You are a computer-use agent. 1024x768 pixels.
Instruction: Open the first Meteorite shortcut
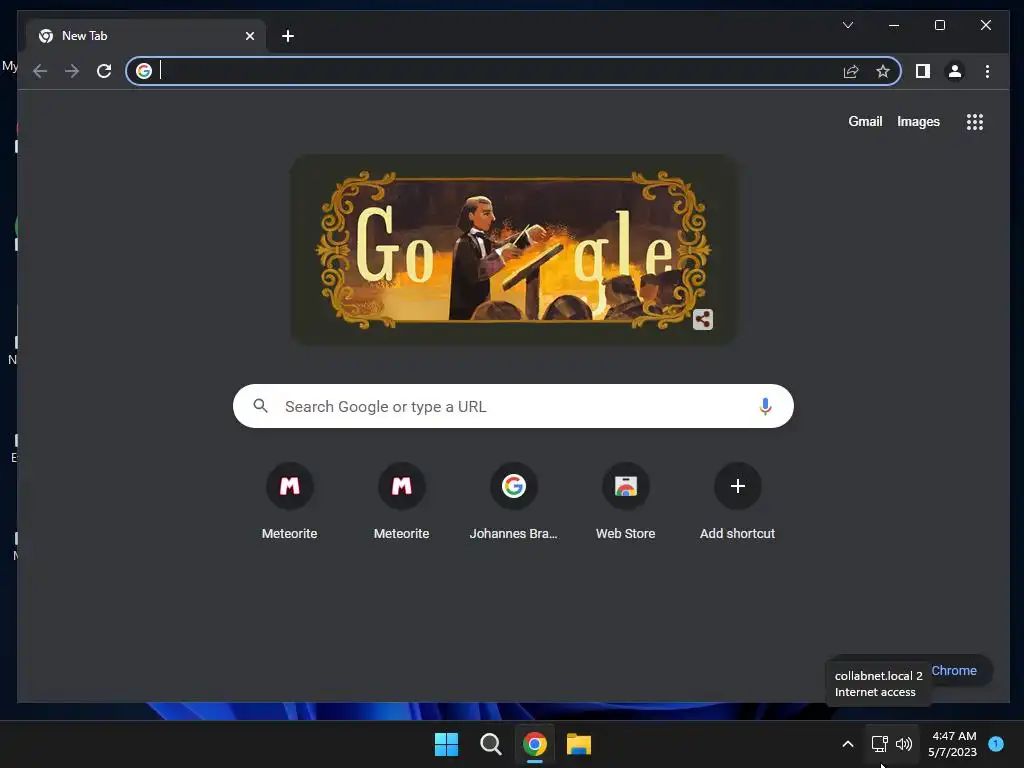coord(289,502)
